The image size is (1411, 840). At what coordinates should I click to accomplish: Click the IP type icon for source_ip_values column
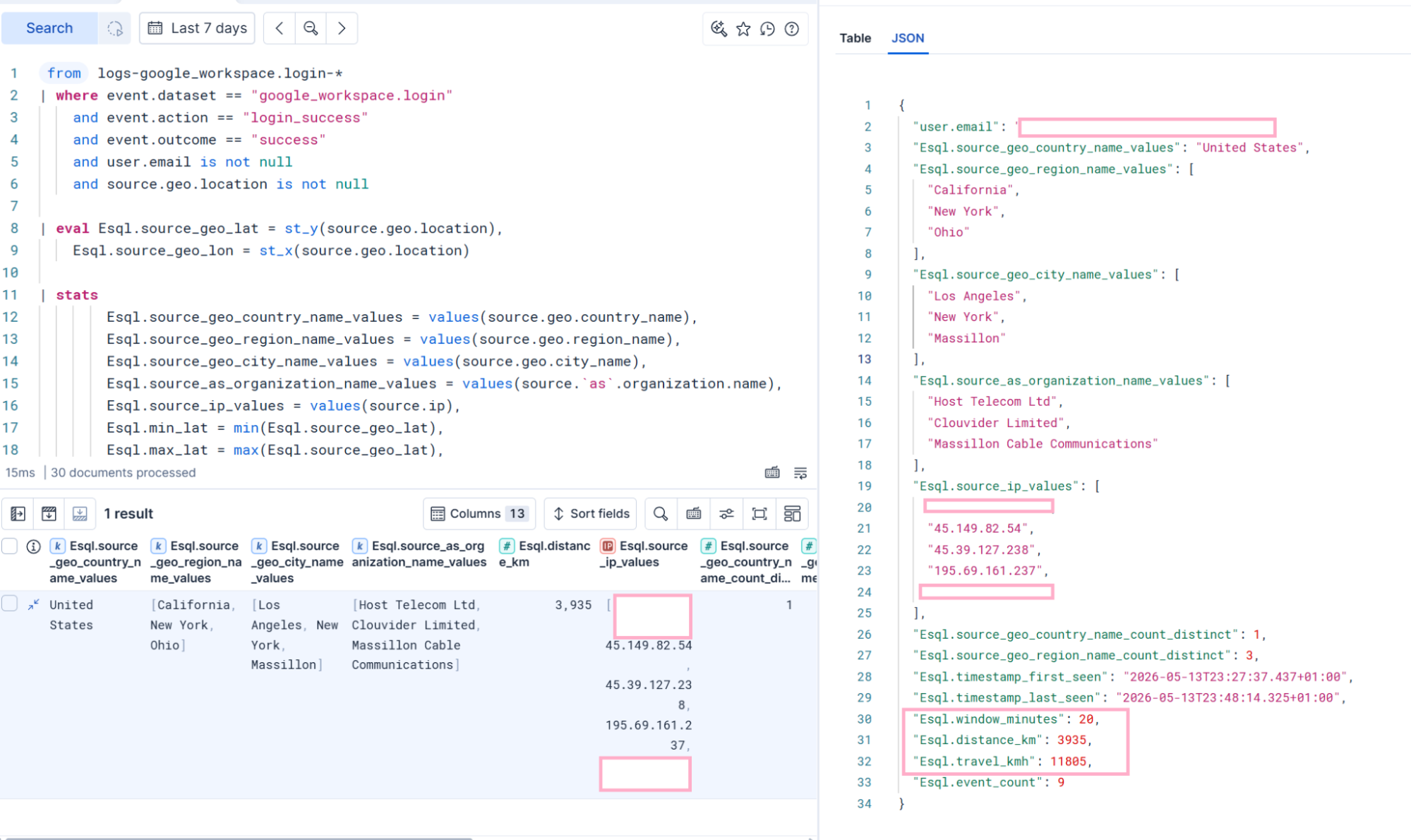click(607, 546)
